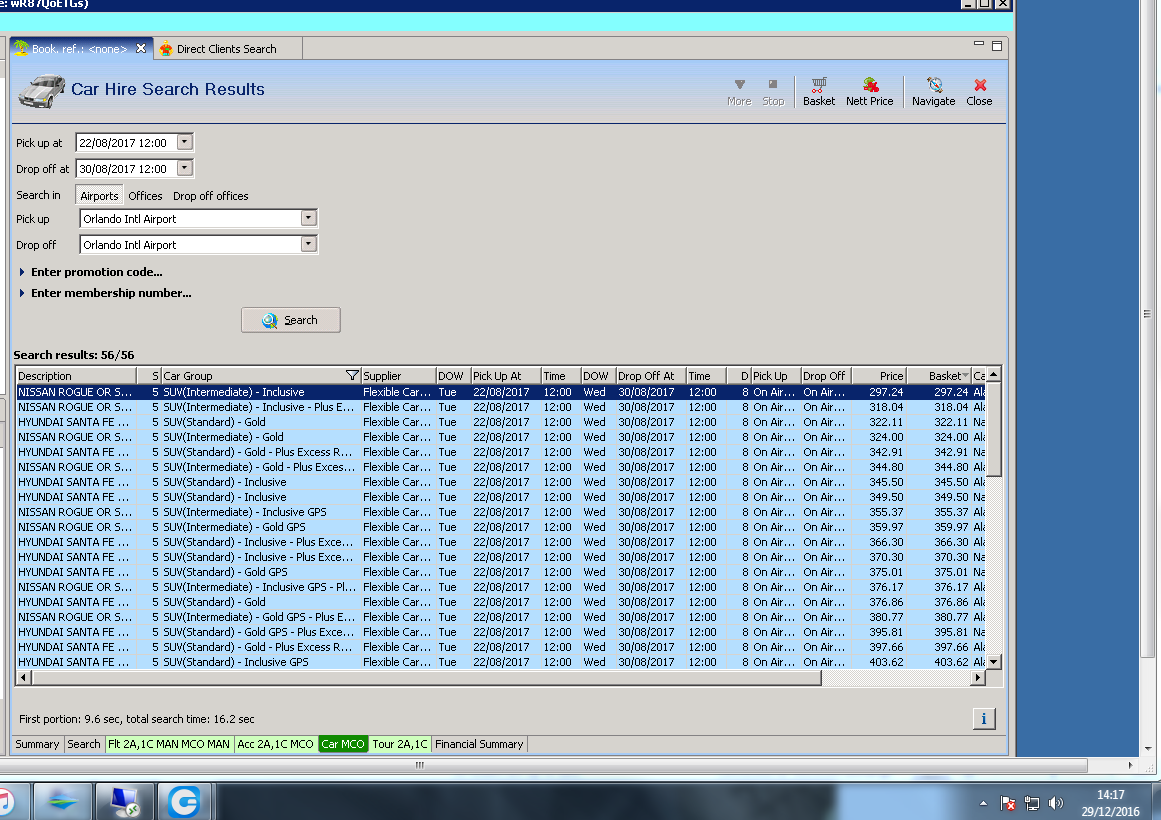Open the Basket toolbar icon
This screenshot has width=1161, height=820.
click(x=818, y=91)
